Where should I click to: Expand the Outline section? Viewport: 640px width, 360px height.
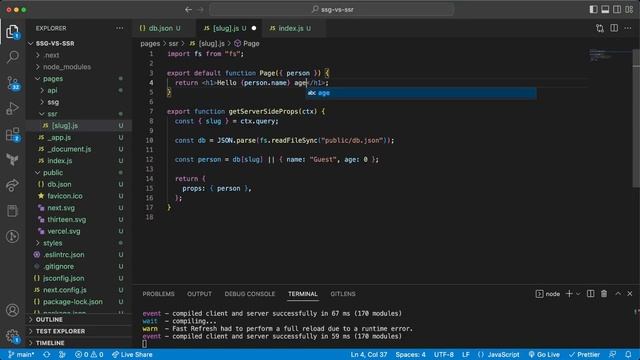79,320
